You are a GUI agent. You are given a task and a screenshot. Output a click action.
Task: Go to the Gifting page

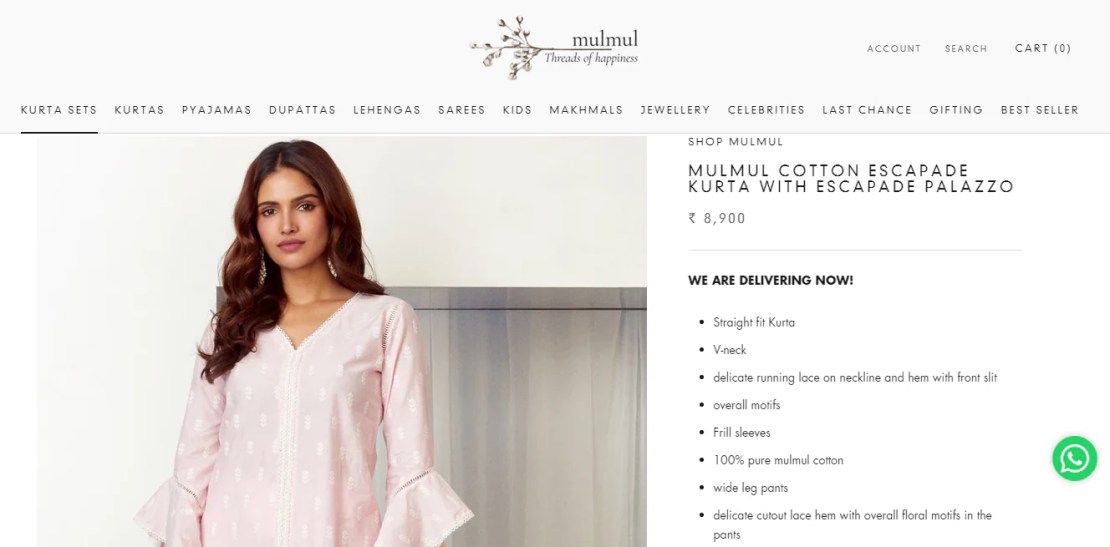click(x=956, y=110)
